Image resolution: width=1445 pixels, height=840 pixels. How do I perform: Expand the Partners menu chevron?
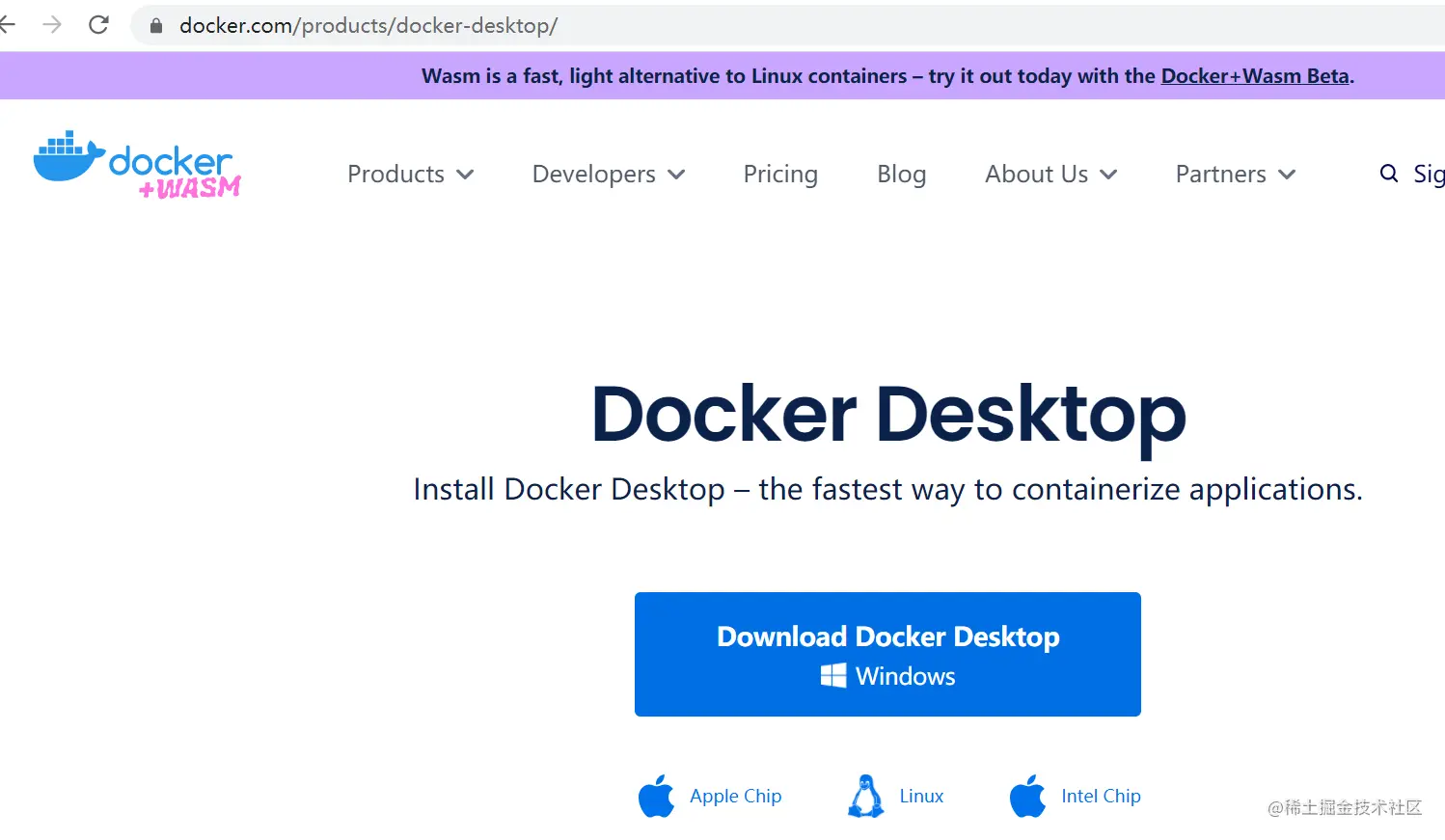(1287, 175)
